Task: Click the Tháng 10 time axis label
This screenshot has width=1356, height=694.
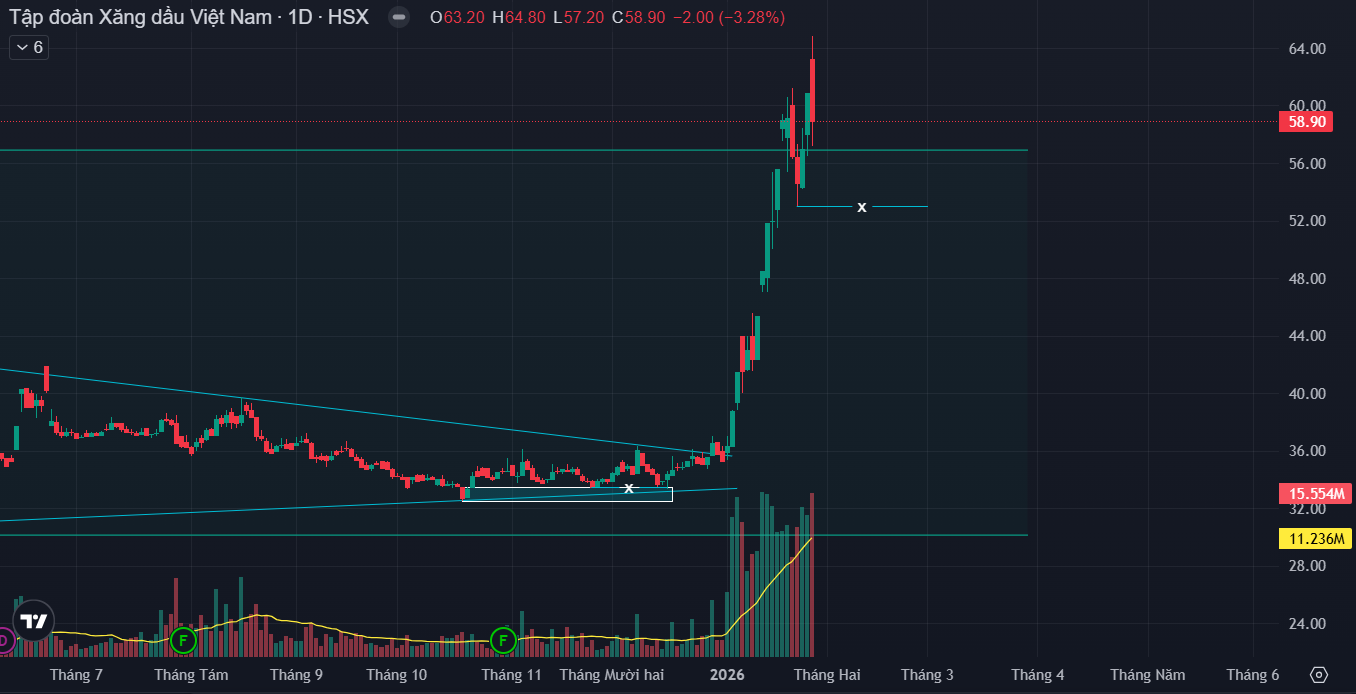Action: 396,675
